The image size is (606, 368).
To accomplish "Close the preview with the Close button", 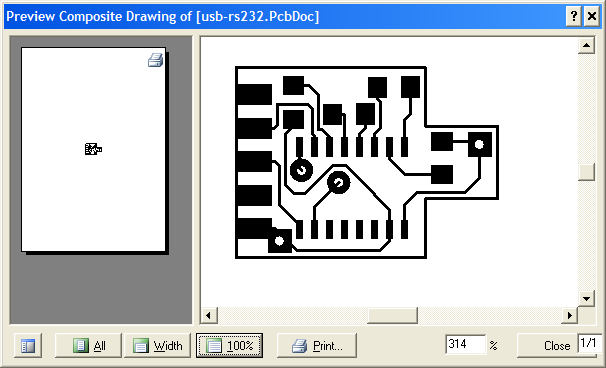I will pos(547,345).
